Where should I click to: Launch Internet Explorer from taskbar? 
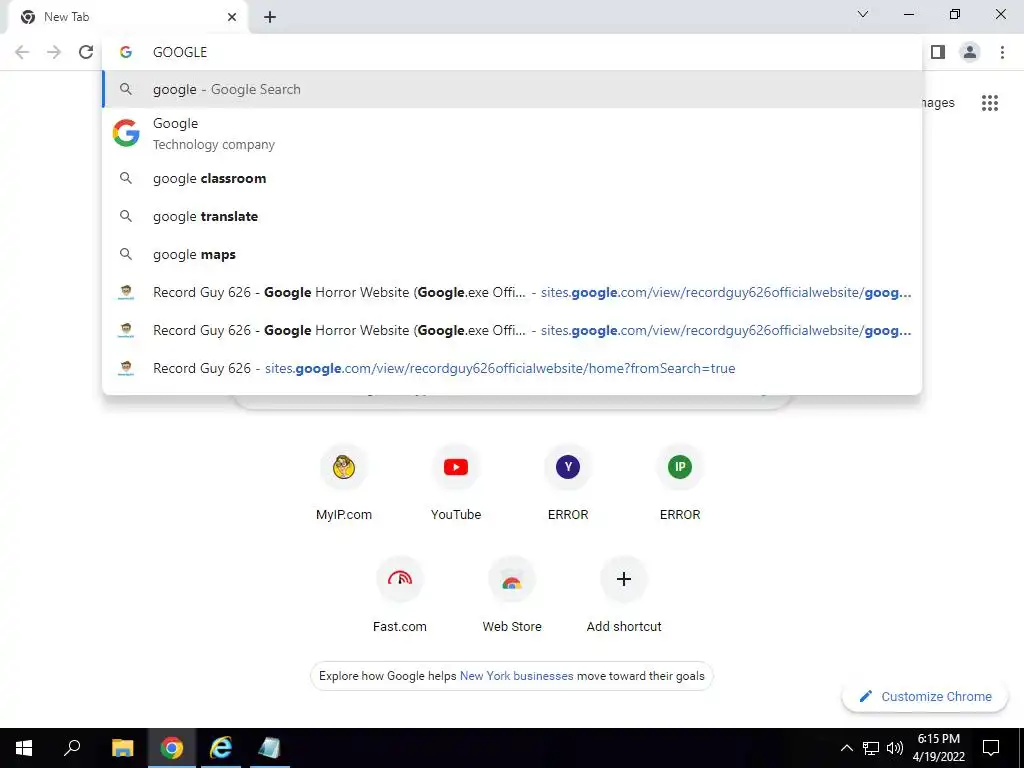221,748
